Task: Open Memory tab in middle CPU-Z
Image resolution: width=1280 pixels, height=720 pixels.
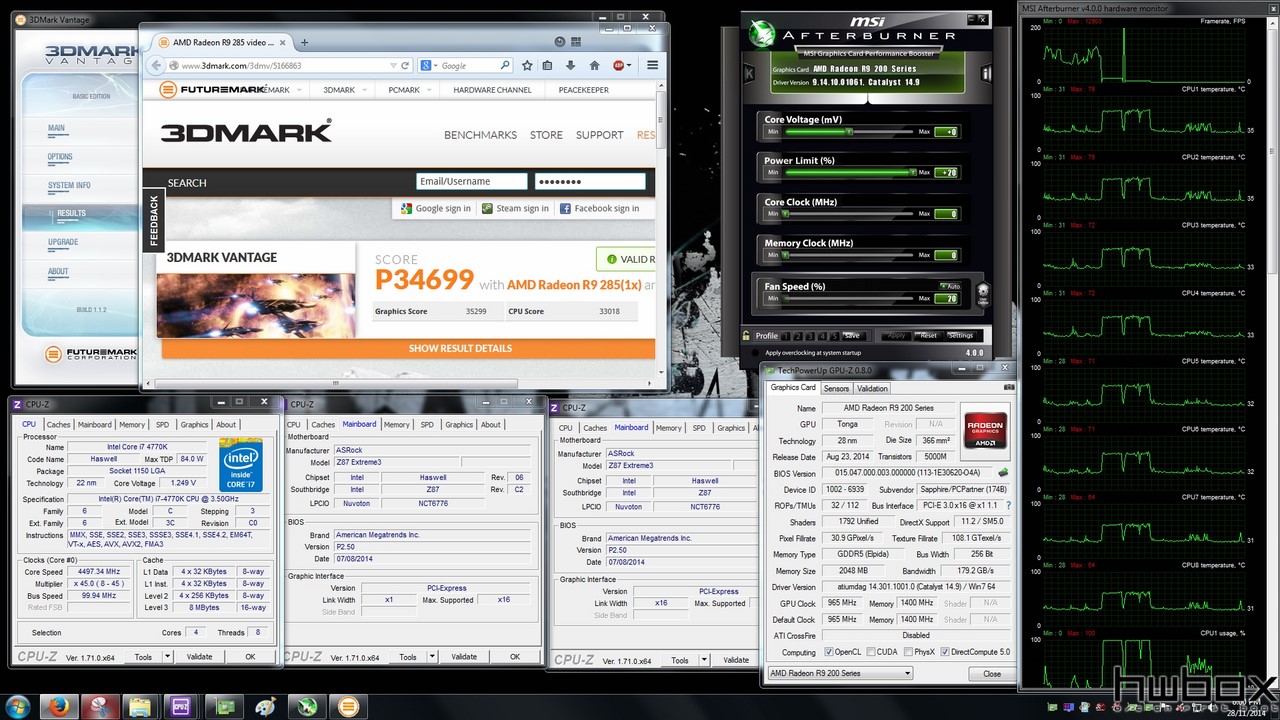Action: (396, 425)
